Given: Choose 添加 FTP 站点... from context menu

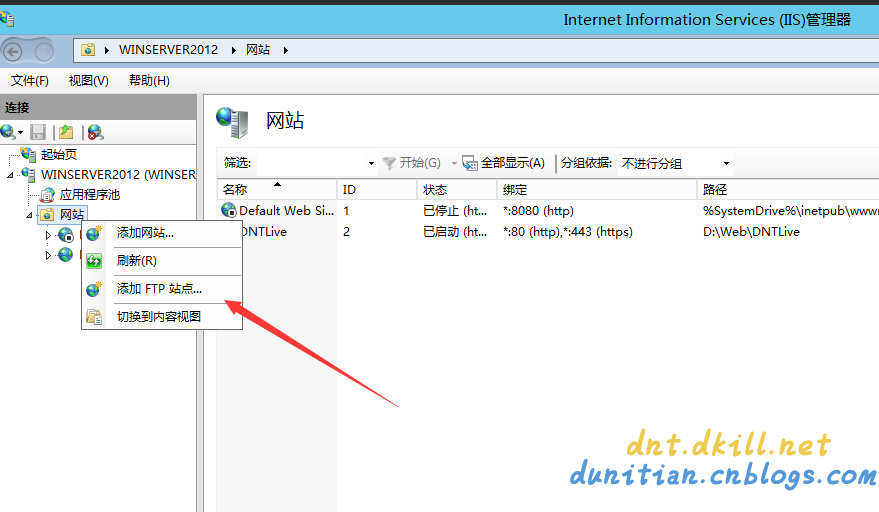Looking at the screenshot, I should coord(162,289).
